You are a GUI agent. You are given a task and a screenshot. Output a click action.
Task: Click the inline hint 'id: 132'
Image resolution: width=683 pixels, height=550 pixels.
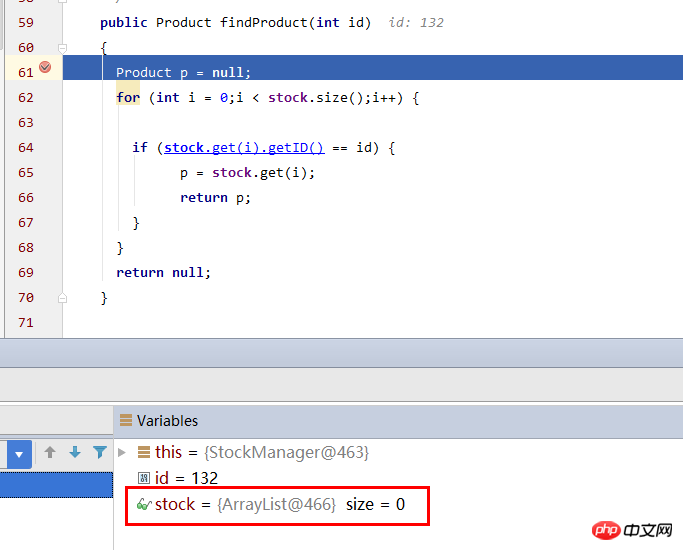416,22
